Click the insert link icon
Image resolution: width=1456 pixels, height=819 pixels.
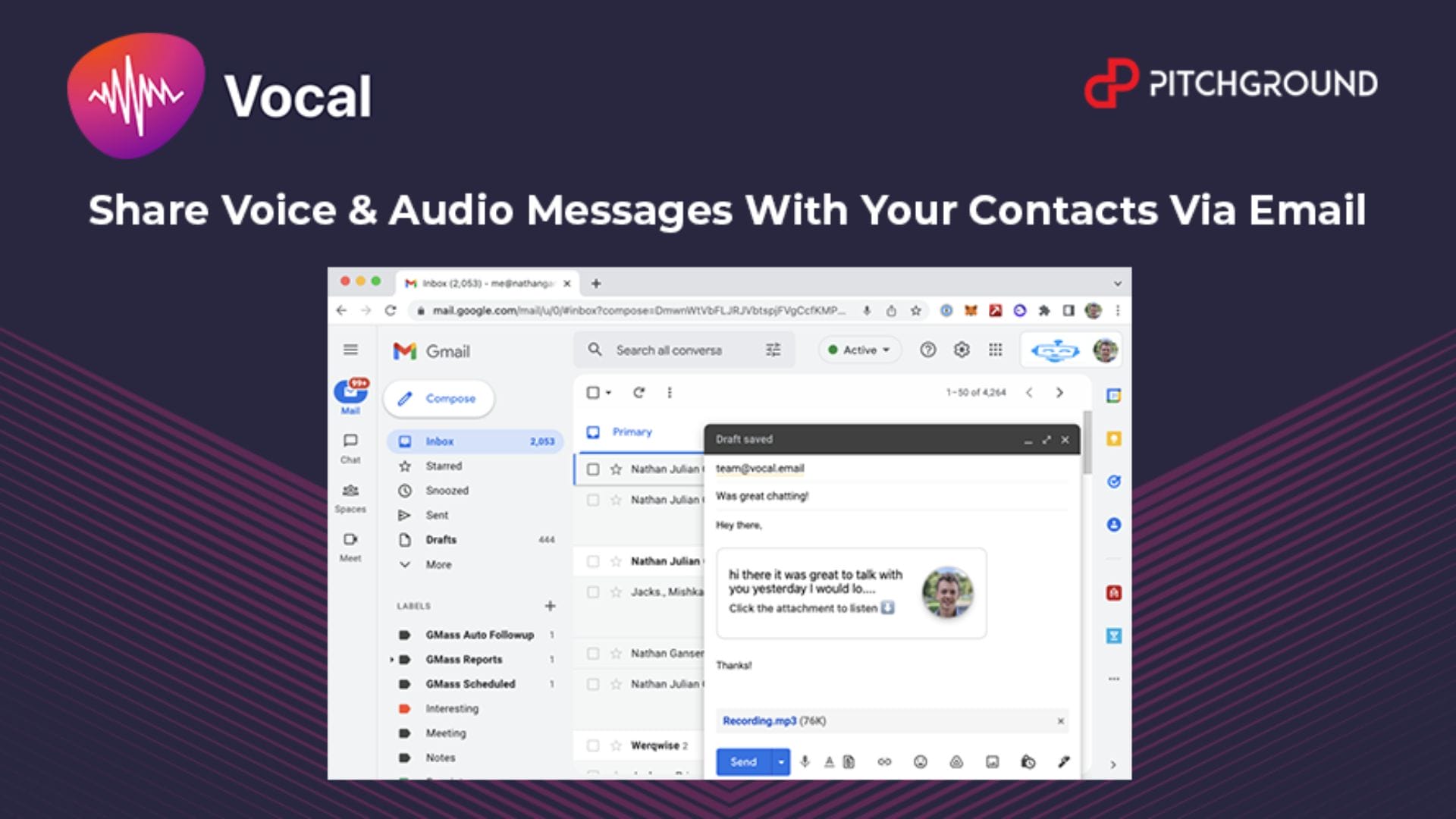coord(884,761)
